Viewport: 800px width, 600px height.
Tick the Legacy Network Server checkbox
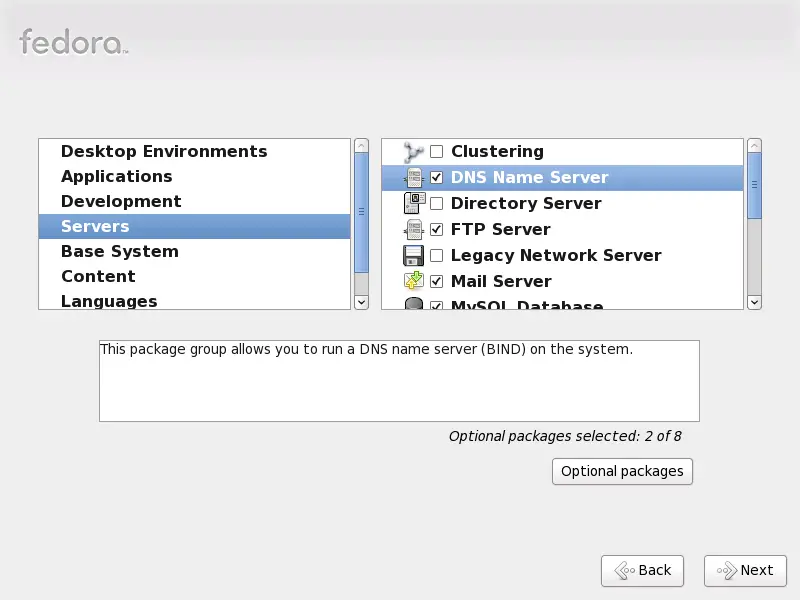[436, 255]
